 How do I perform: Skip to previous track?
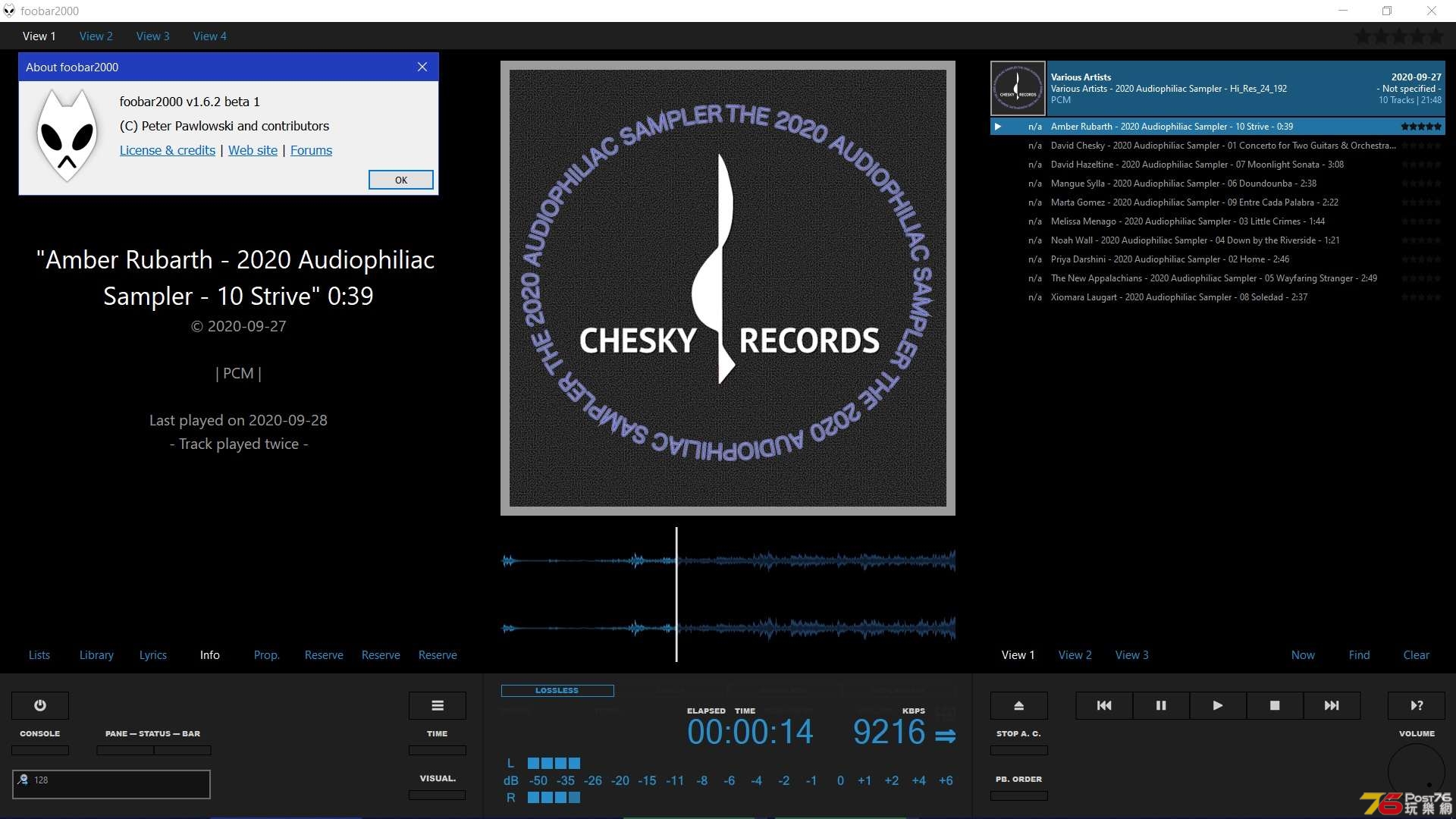click(x=1104, y=705)
